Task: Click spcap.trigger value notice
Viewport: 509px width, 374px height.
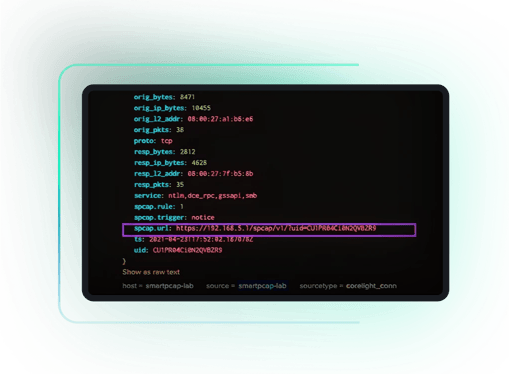Action: (203, 217)
